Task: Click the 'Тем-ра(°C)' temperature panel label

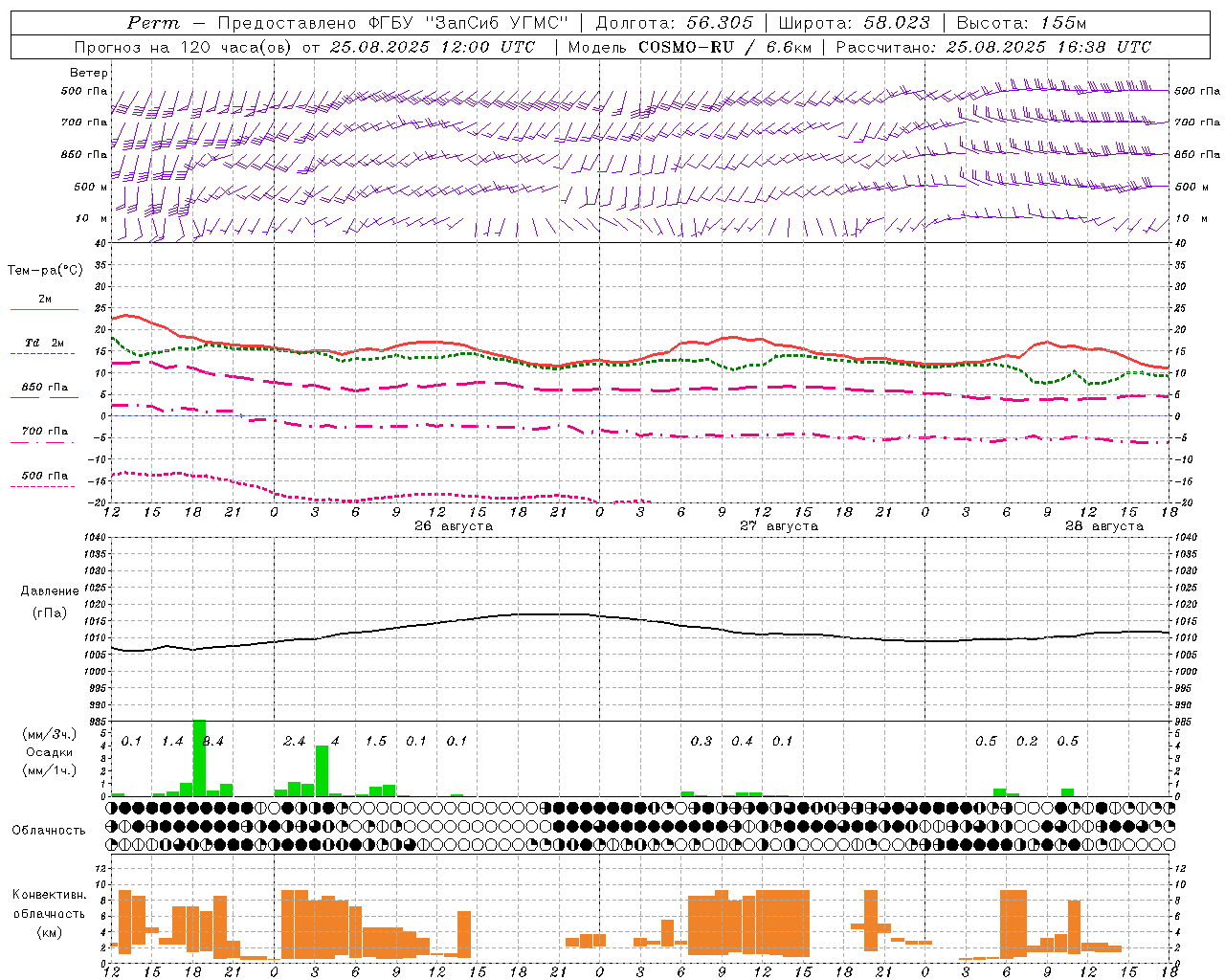Action: pyautogui.click(x=45, y=271)
